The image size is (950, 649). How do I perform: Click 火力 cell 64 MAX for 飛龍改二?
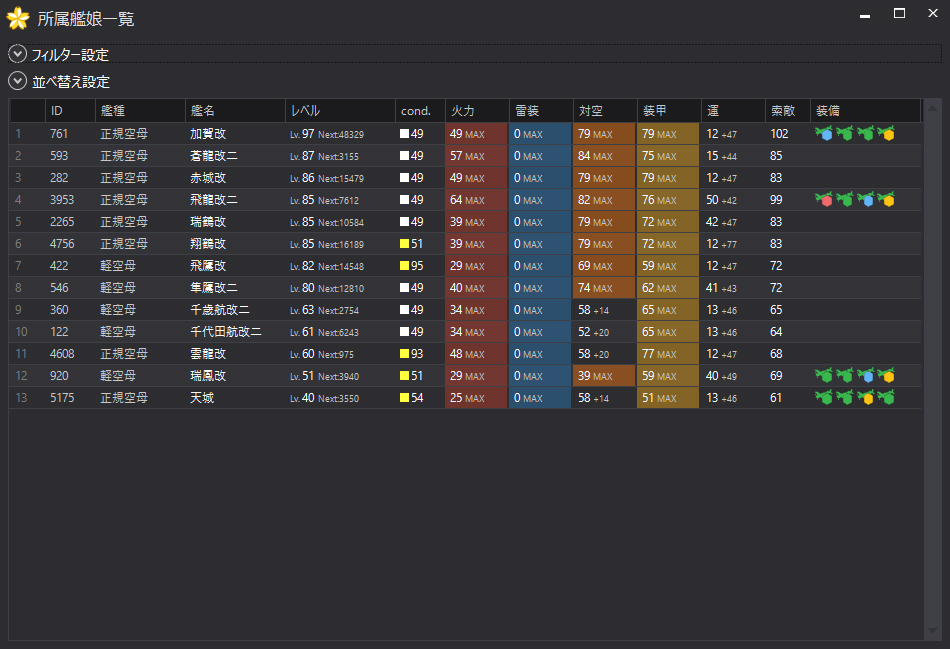click(476, 199)
